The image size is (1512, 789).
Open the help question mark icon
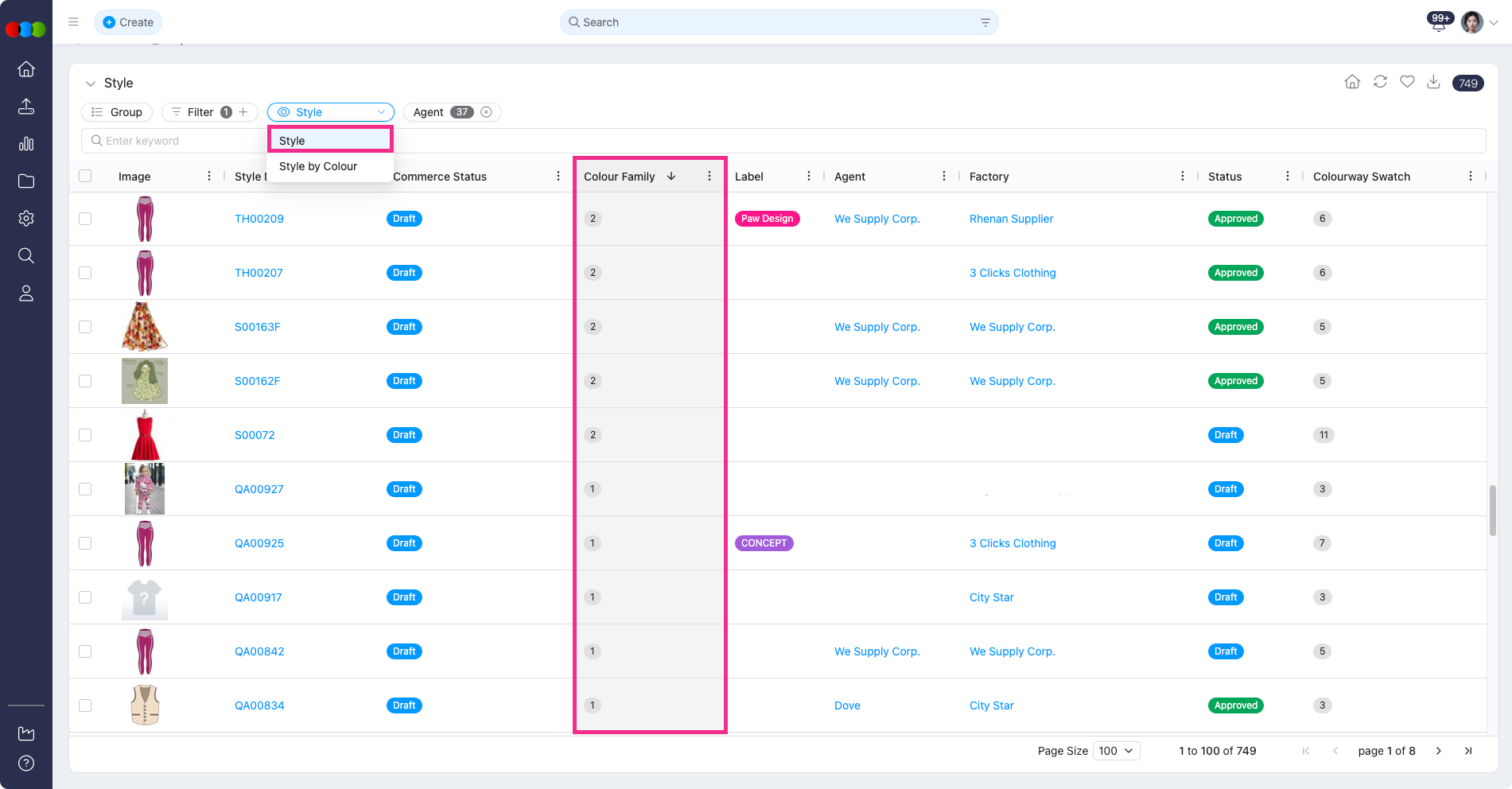pyautogui.click(x=26, y=764)
